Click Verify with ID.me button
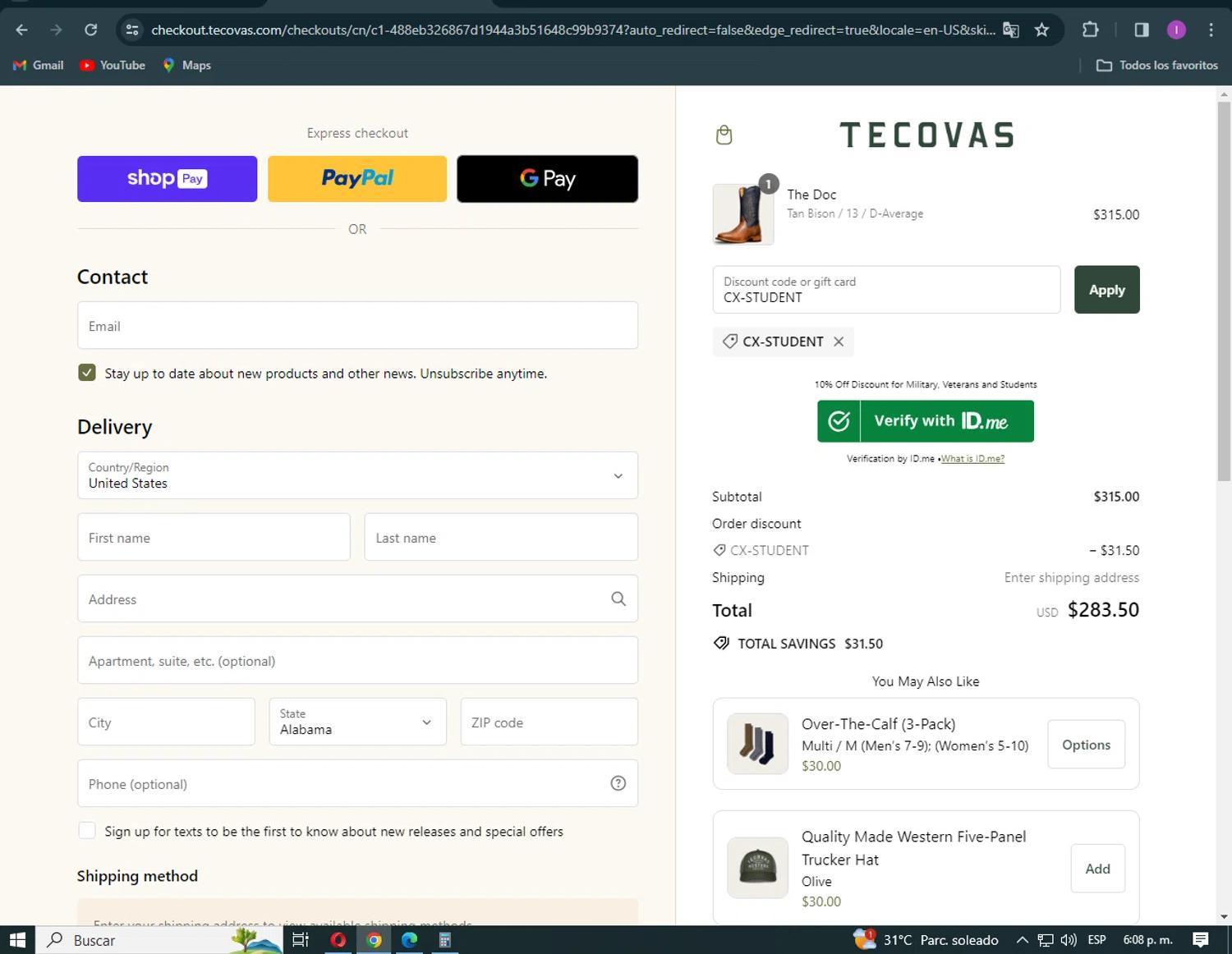This screenshot has height=954, width=1232. point(926,421)
